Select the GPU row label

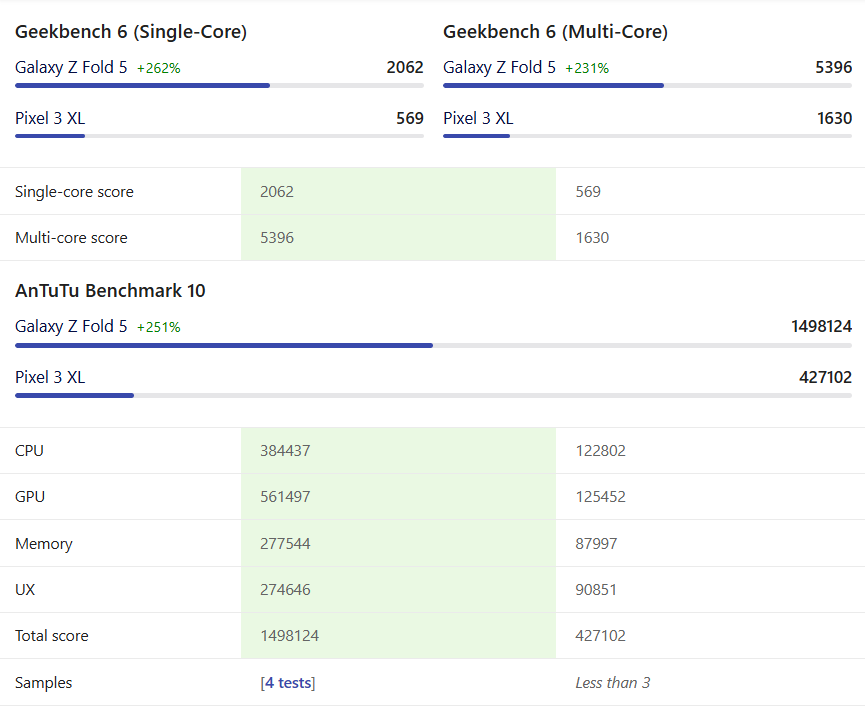(x=30, y=497)
